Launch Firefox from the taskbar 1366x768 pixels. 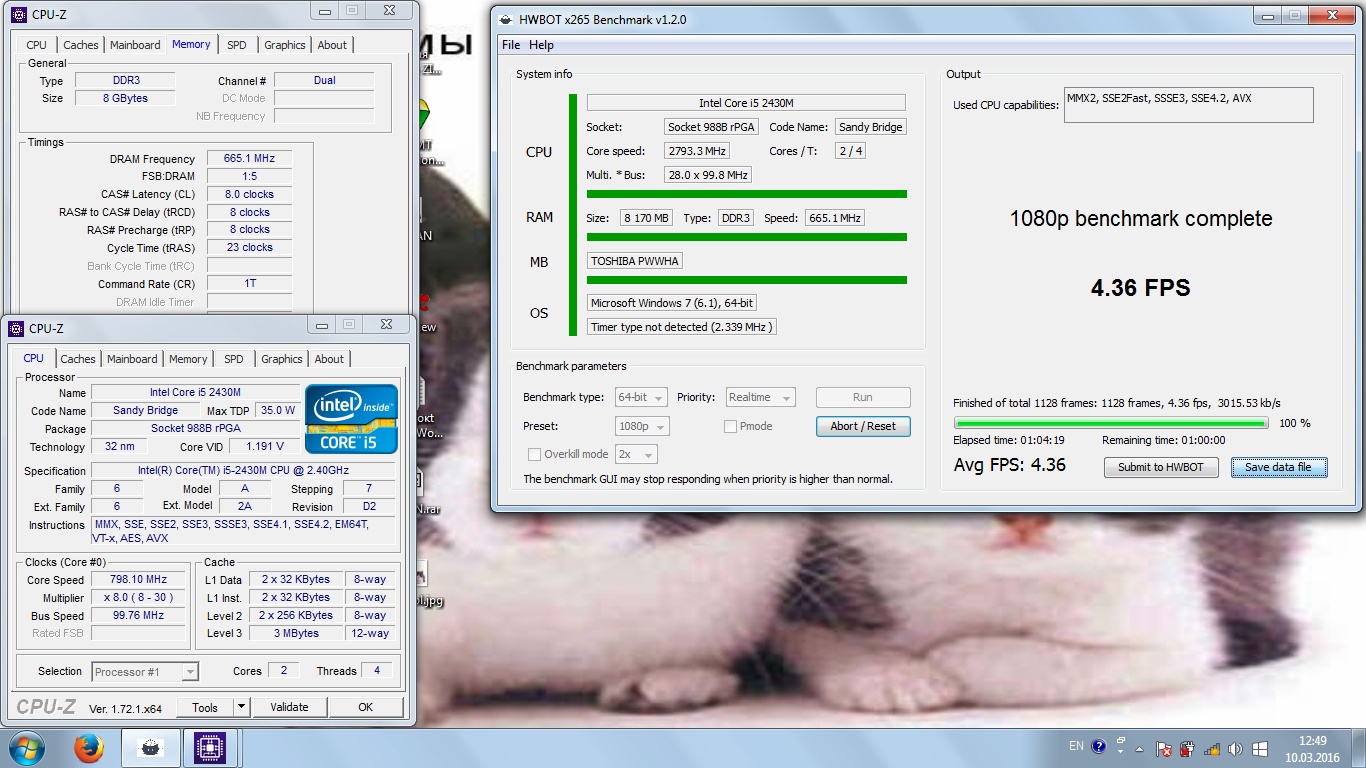90,748
